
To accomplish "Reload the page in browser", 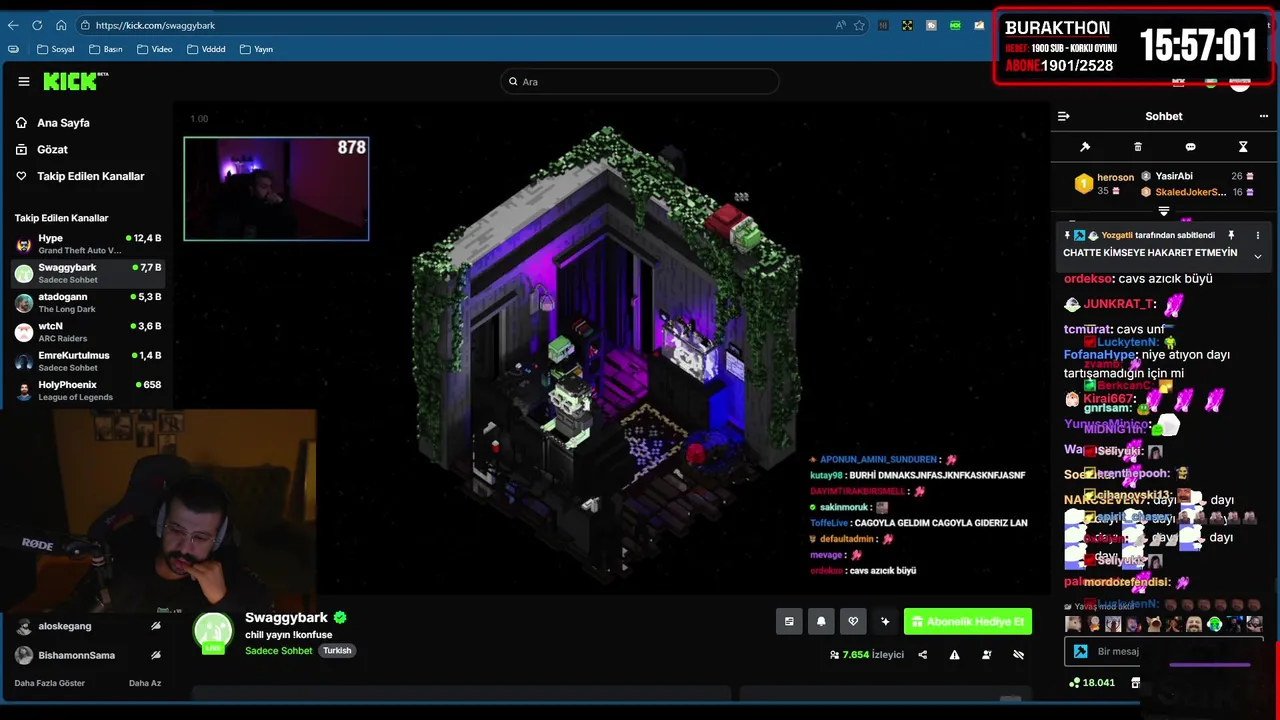I will coord(37,25).
